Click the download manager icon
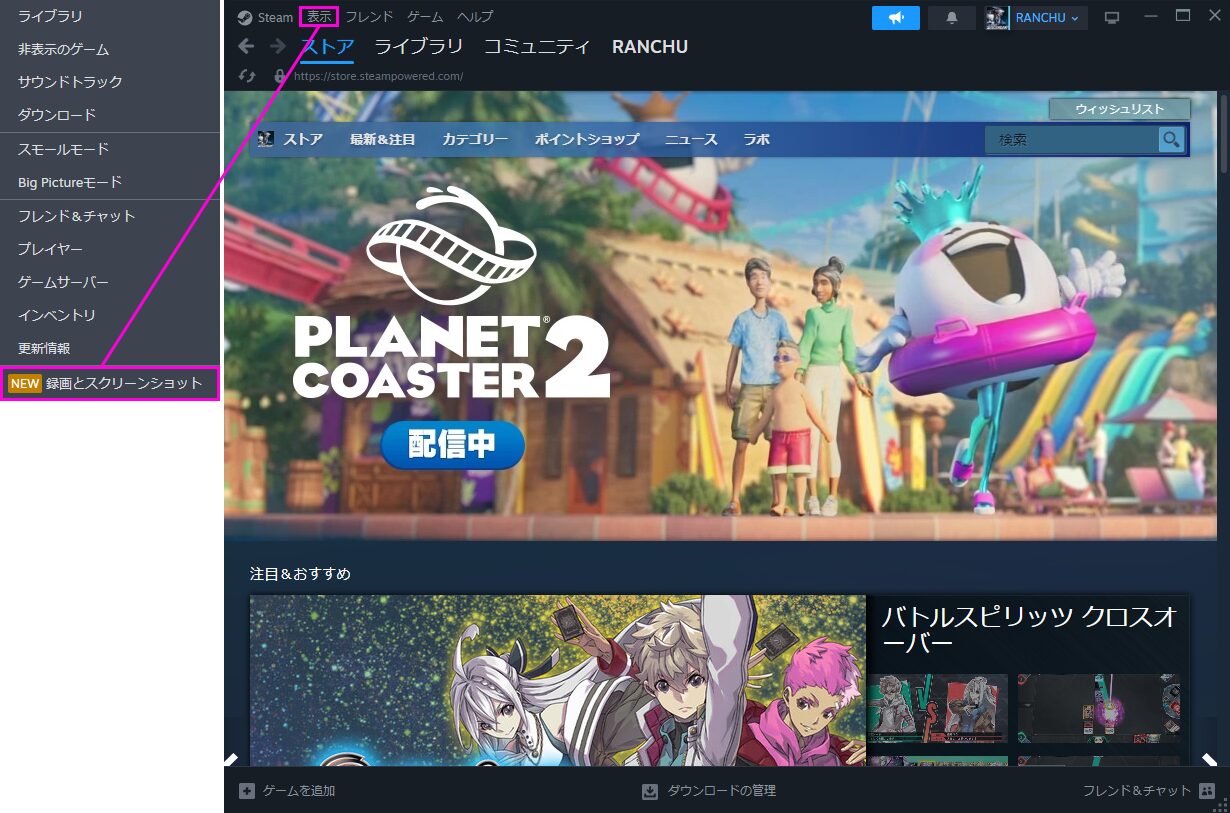 [x=650, y=791]
